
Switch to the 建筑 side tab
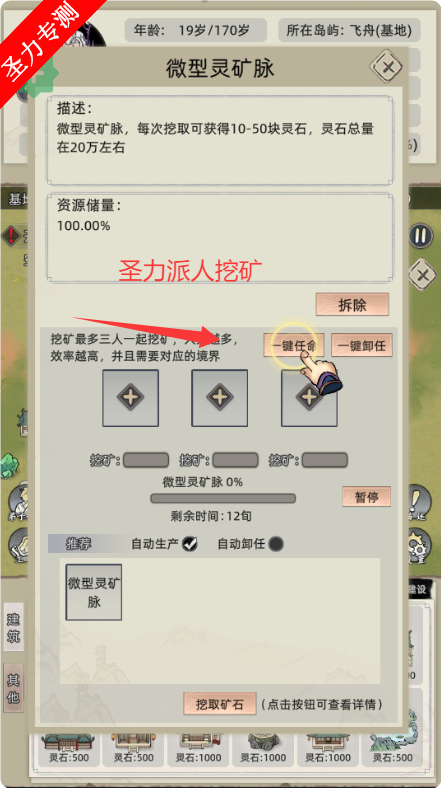[13, 627]
